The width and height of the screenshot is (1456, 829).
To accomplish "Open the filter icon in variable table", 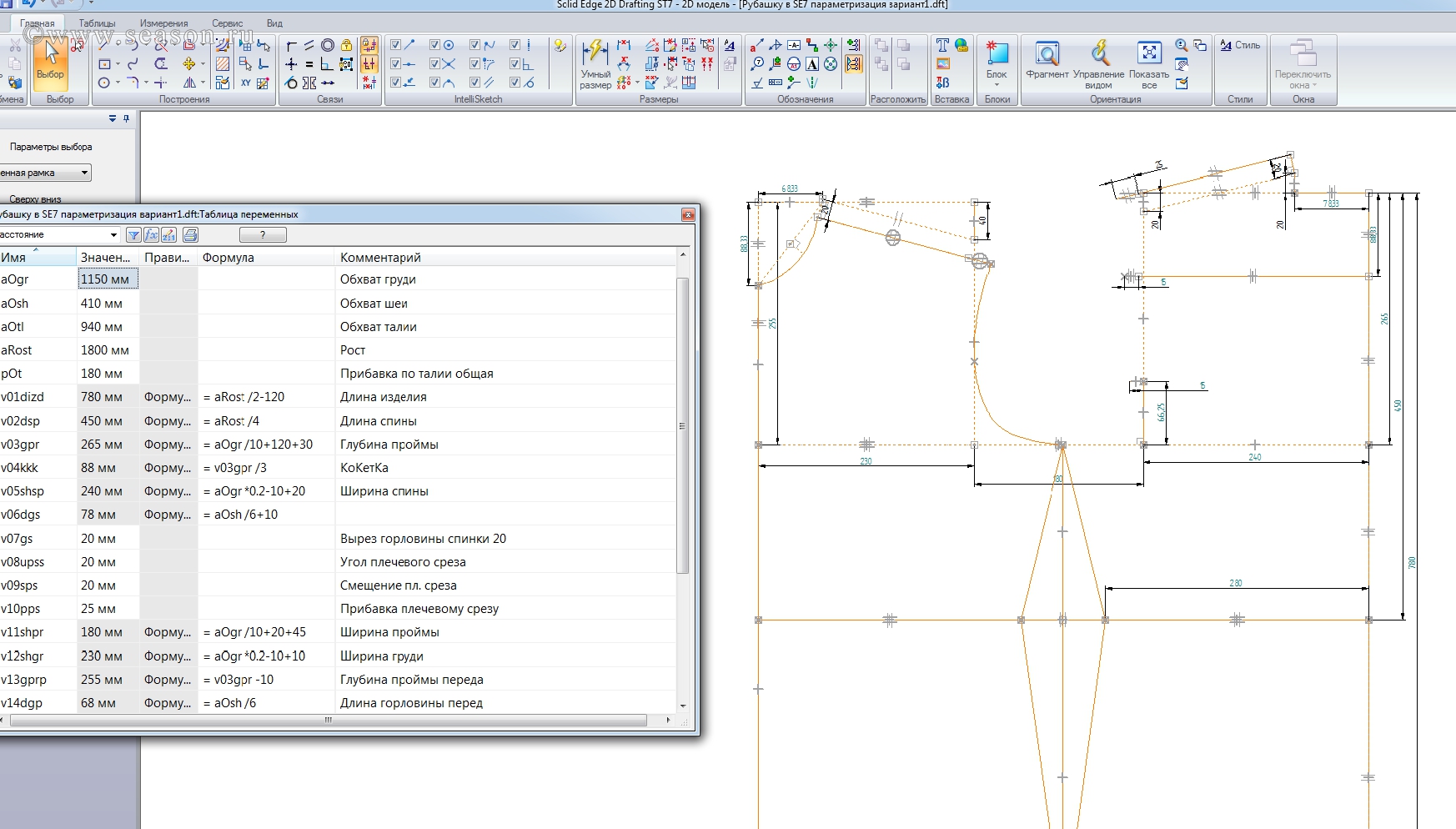I will tap(133, 235).
